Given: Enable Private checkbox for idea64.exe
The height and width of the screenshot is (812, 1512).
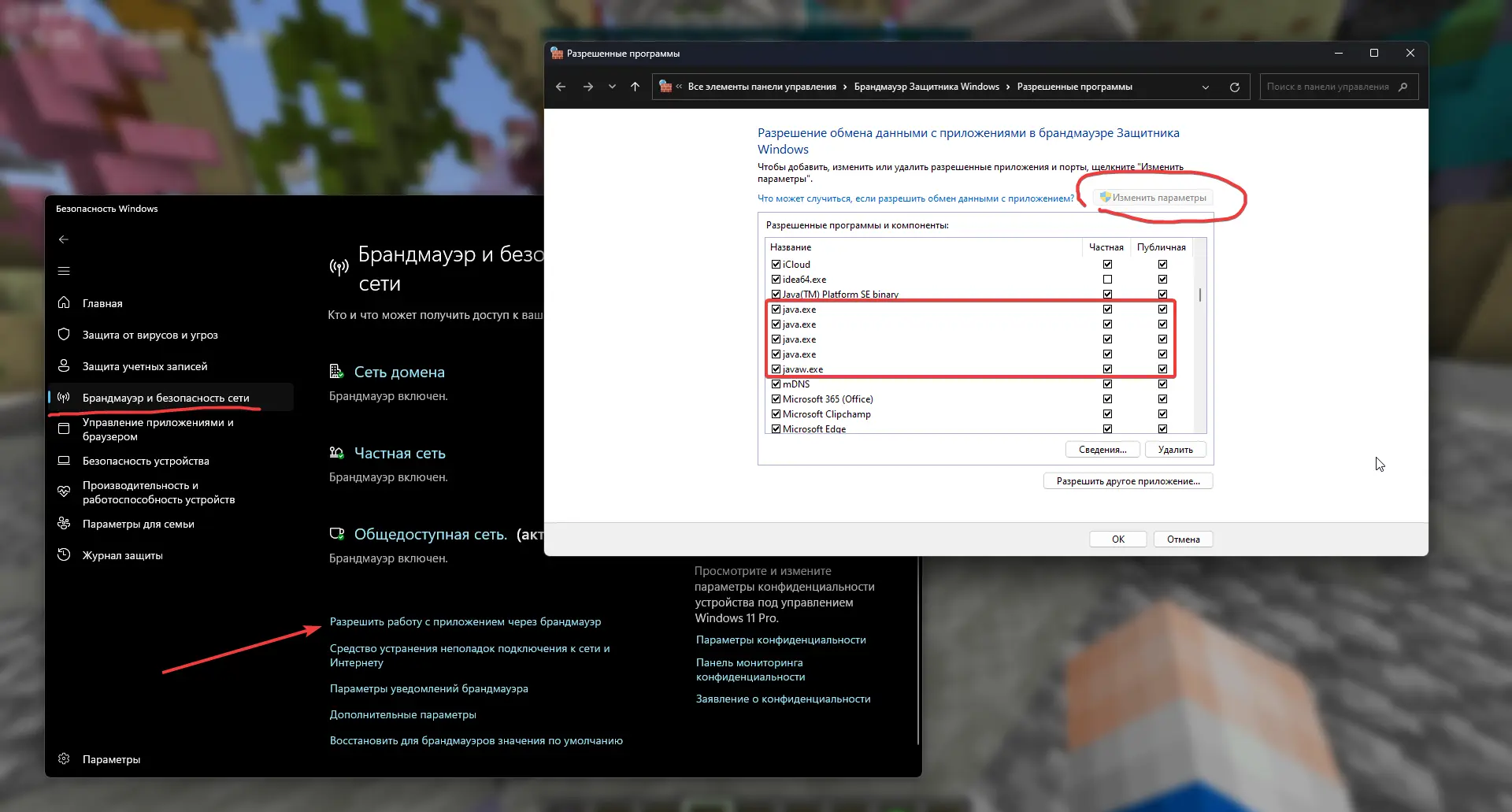Looking at the screenshot, I should click(1107, 280).
